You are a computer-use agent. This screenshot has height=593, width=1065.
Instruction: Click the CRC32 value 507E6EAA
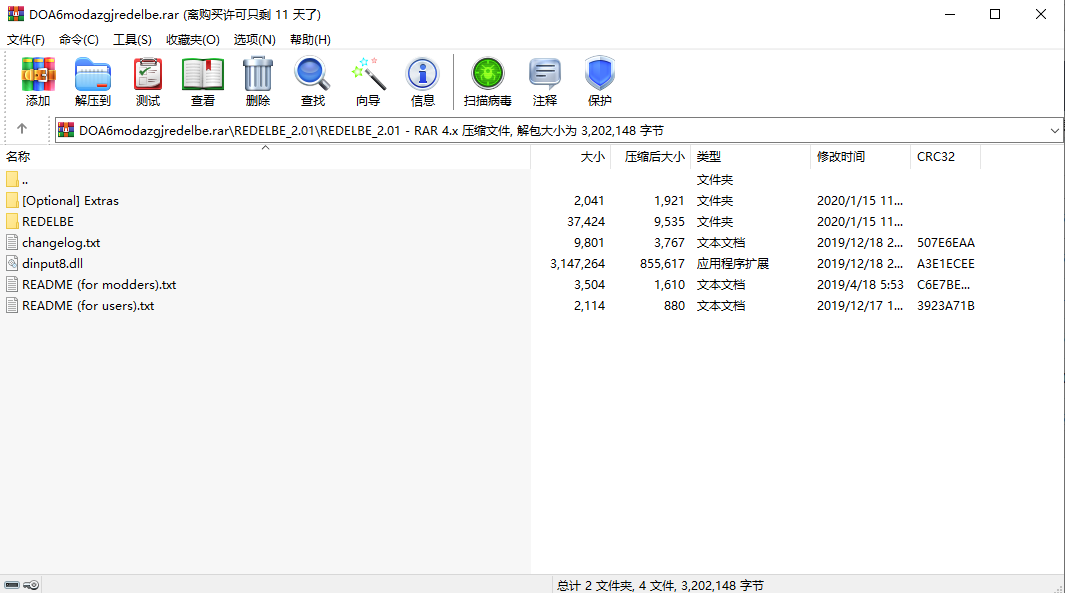(945, 242)
